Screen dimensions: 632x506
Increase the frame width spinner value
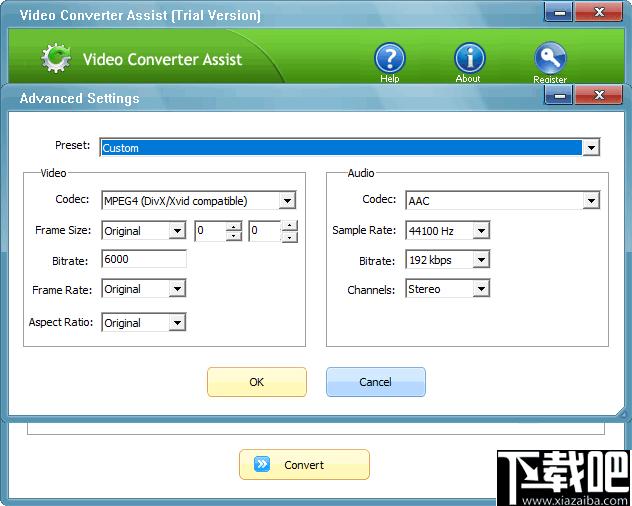tap(234, 226)
